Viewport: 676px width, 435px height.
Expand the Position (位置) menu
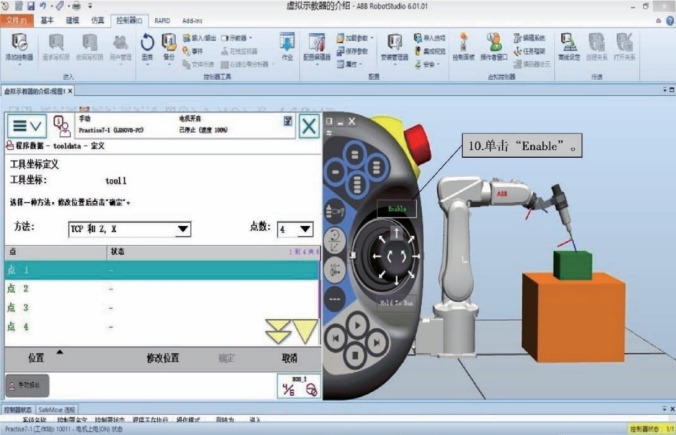36,358
